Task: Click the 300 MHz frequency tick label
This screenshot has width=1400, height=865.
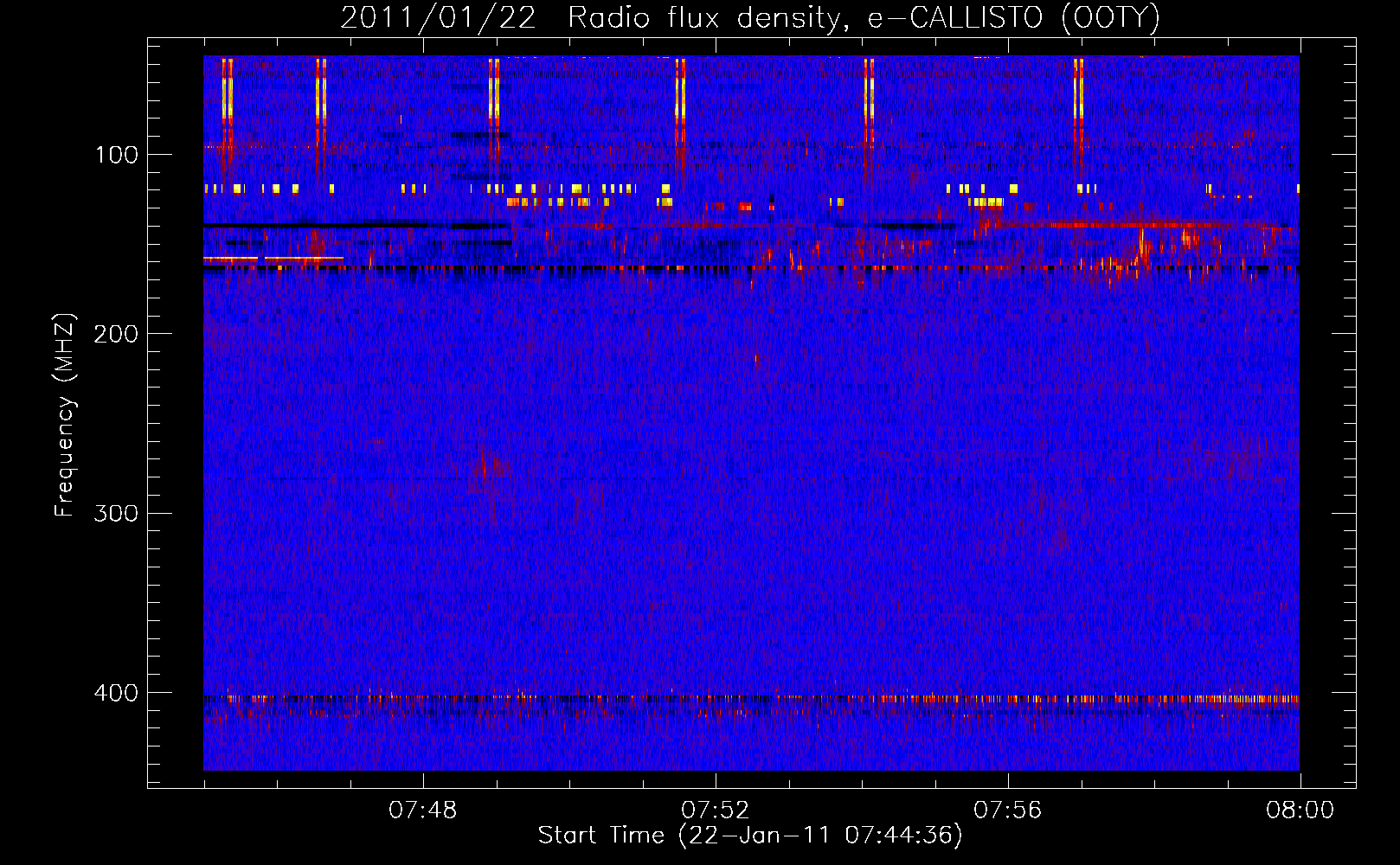Action: [116, 513]
